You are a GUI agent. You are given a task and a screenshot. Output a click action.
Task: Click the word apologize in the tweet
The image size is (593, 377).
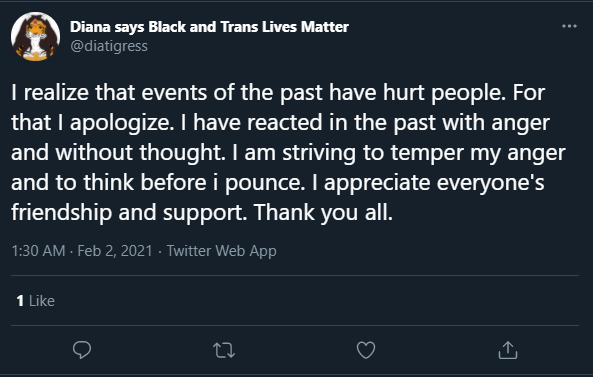[122, 123]
